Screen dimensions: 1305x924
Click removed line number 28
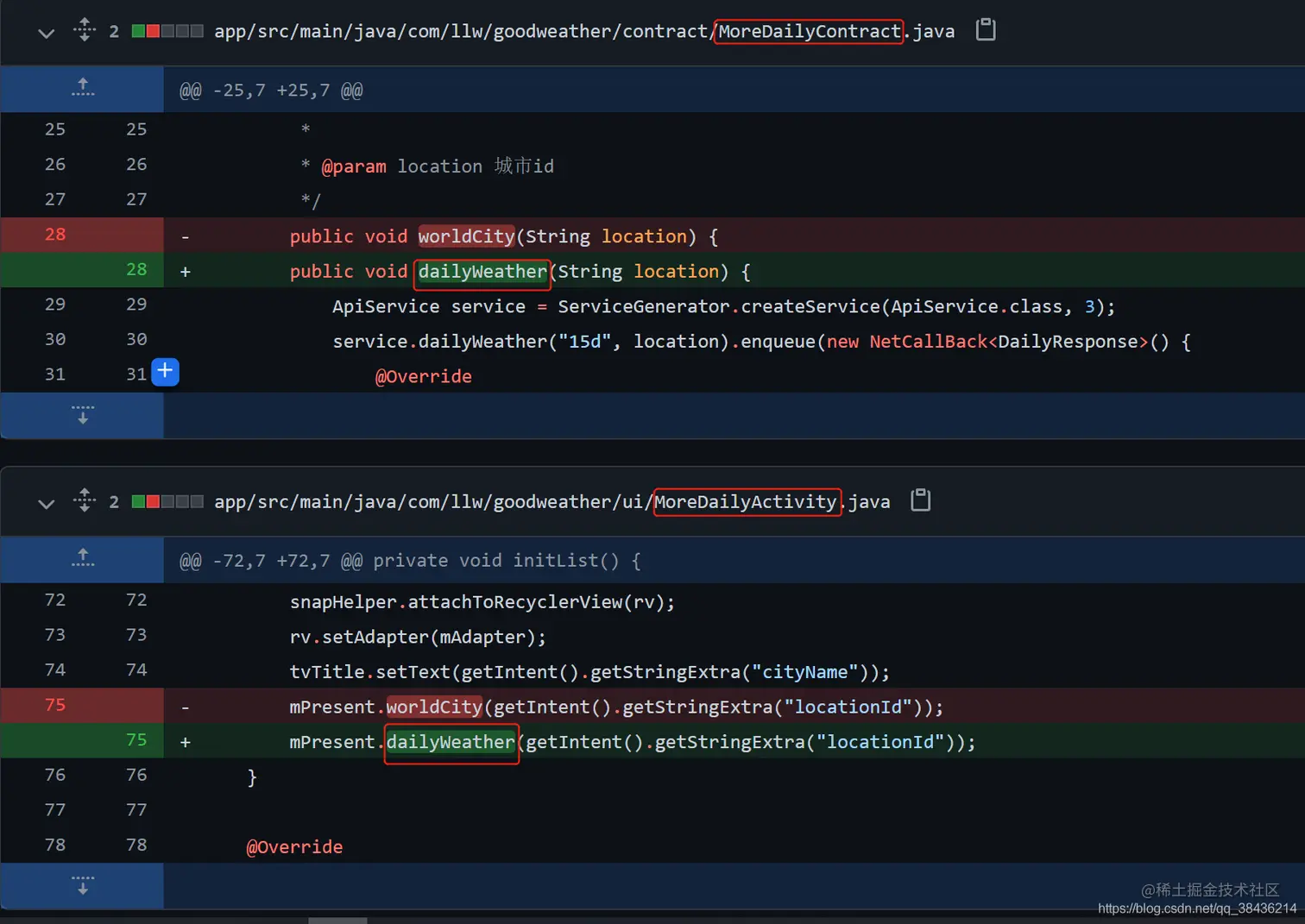(x=55, y=235)
